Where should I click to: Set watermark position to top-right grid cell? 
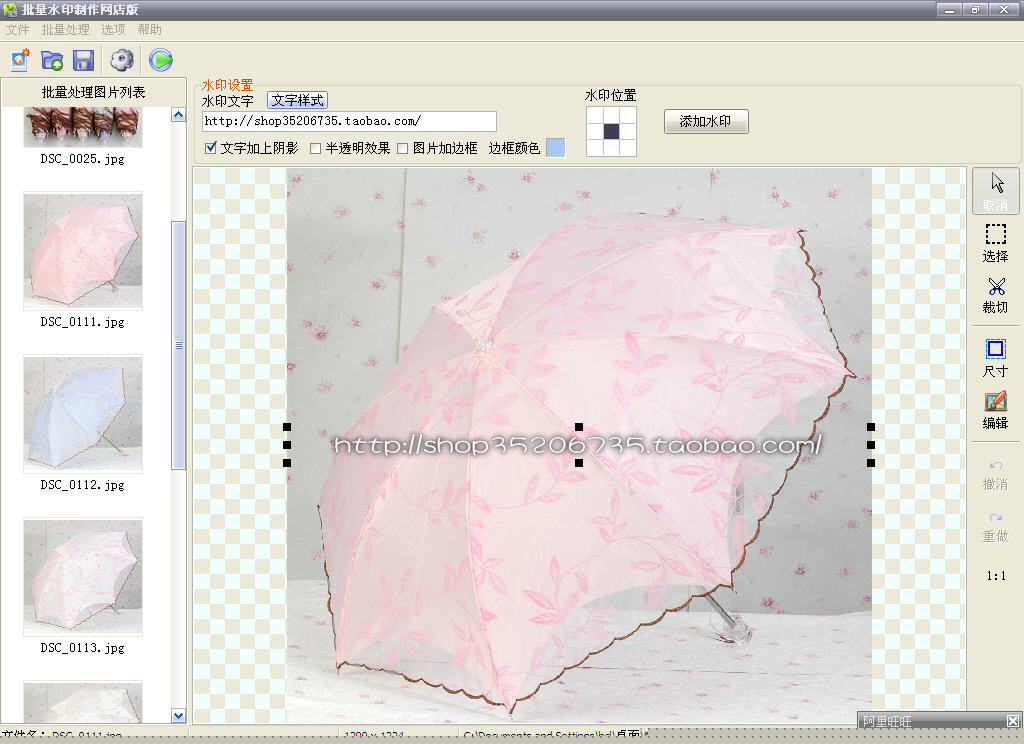pyautogui.click(x=628, y=115)
